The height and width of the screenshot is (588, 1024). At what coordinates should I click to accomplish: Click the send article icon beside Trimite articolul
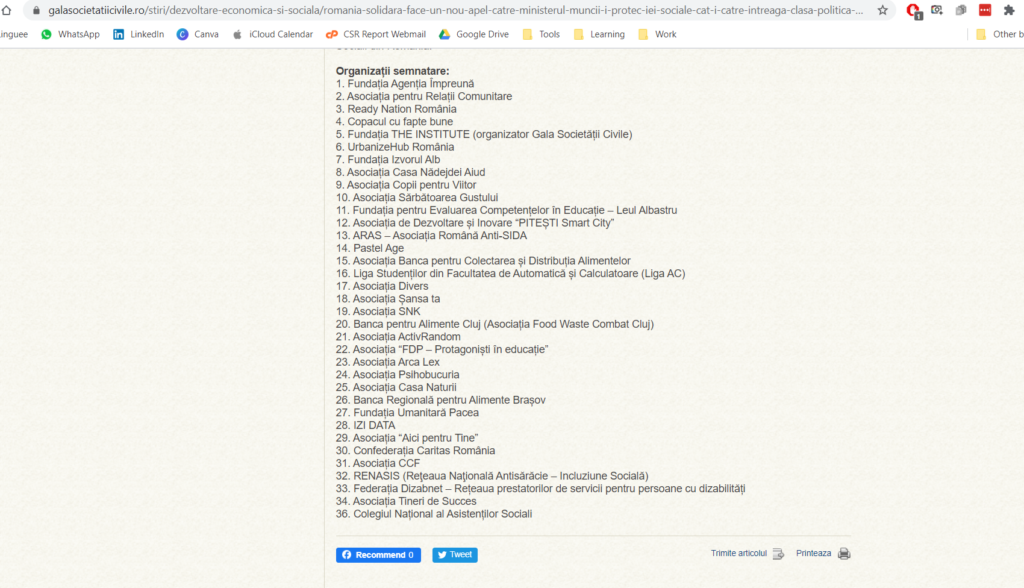click(x=778, y=553)
